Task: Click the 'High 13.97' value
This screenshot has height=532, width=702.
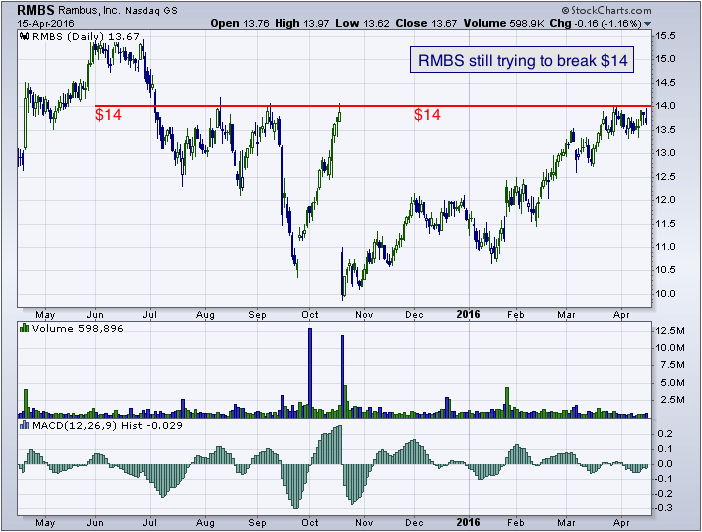Action: tap(302, 23)
